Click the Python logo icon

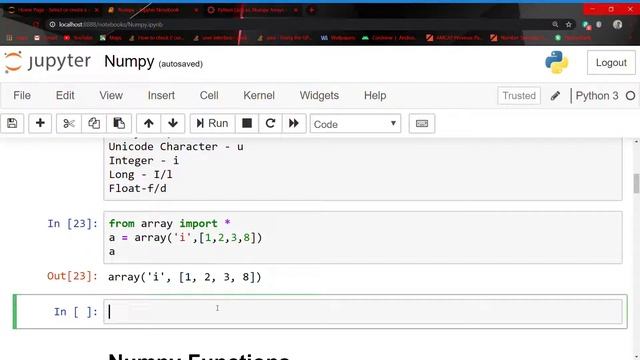[x=557, y=62]
